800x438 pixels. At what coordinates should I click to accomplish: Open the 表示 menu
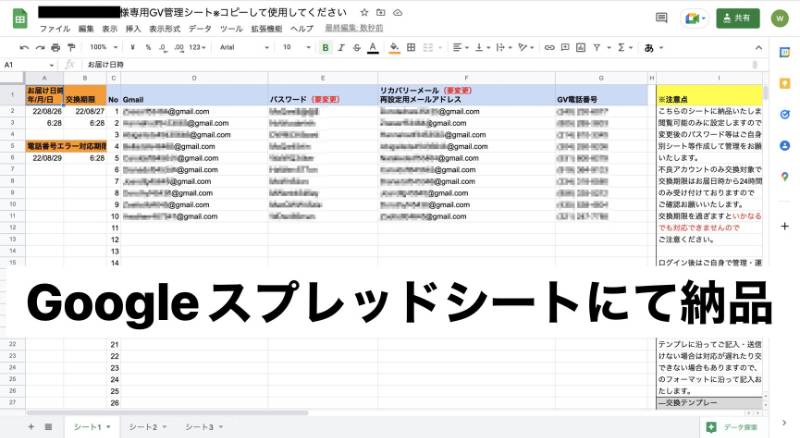(110, 29)
